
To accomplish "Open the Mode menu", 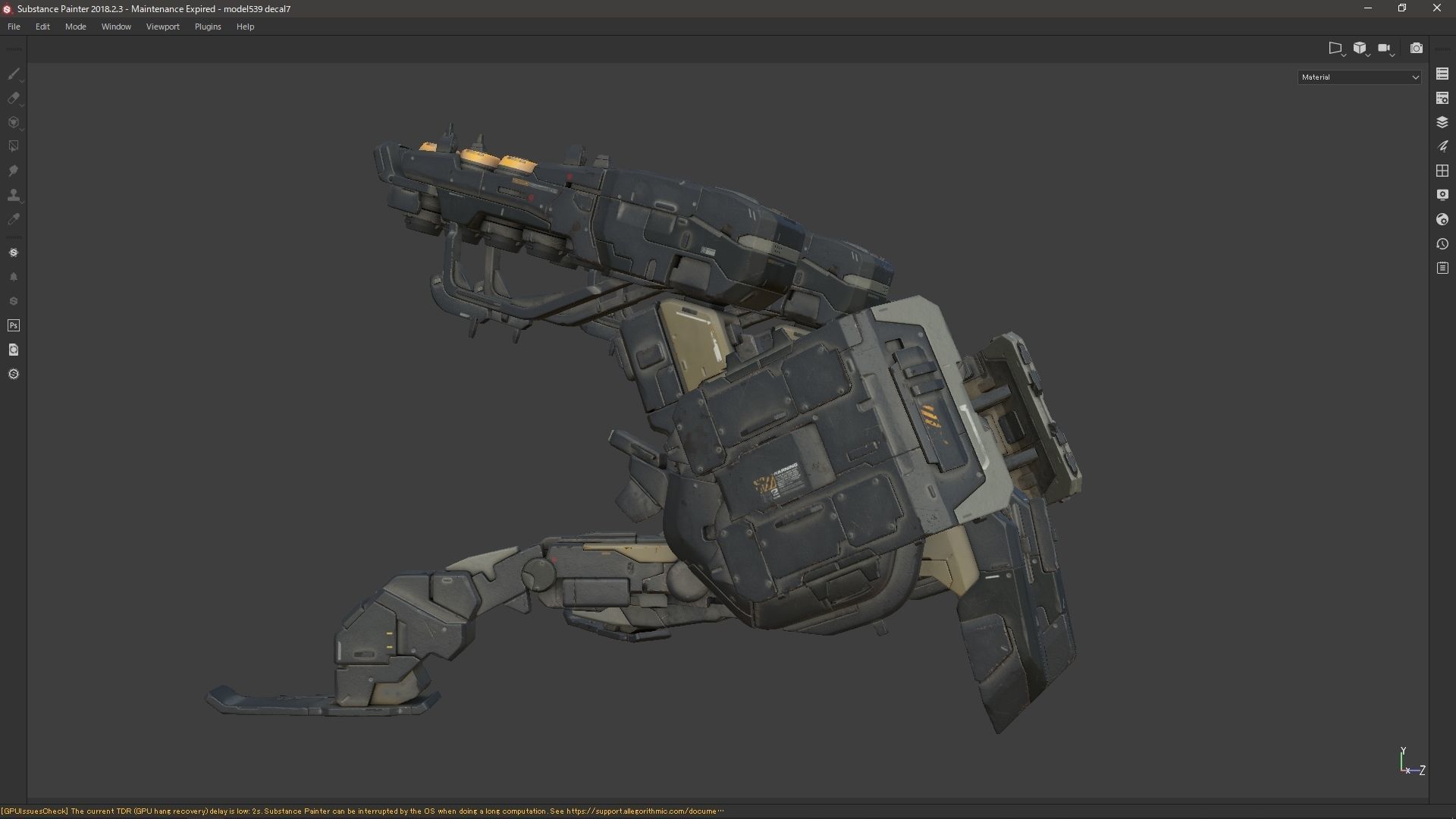I will [x=75, y=27].
